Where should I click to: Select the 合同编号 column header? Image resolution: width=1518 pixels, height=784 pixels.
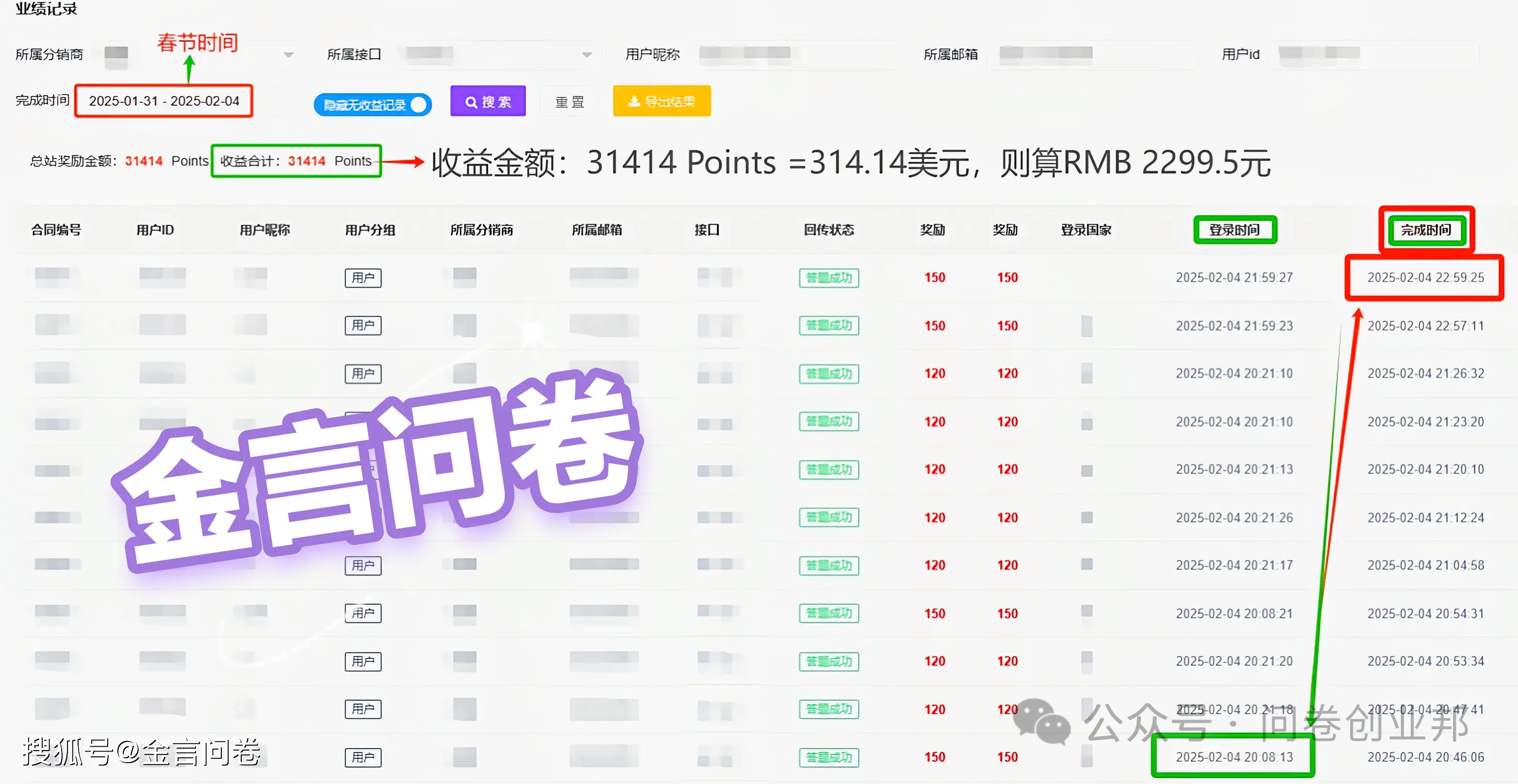click(x=57, y=230)
